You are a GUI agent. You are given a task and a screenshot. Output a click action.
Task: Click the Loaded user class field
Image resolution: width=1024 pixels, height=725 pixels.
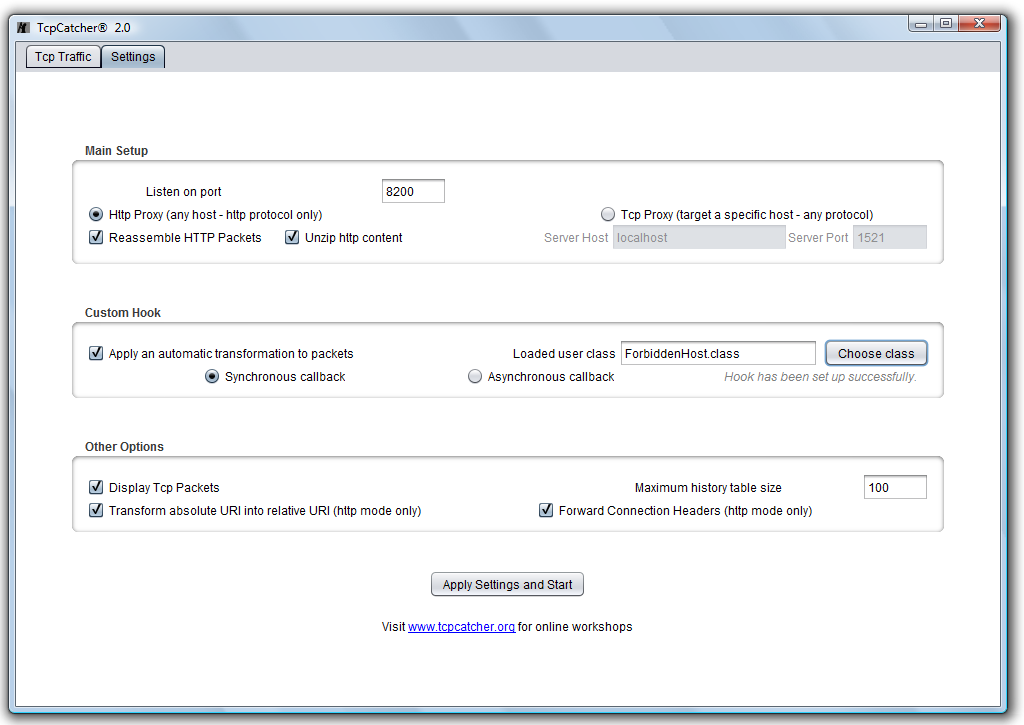point(718,353)
